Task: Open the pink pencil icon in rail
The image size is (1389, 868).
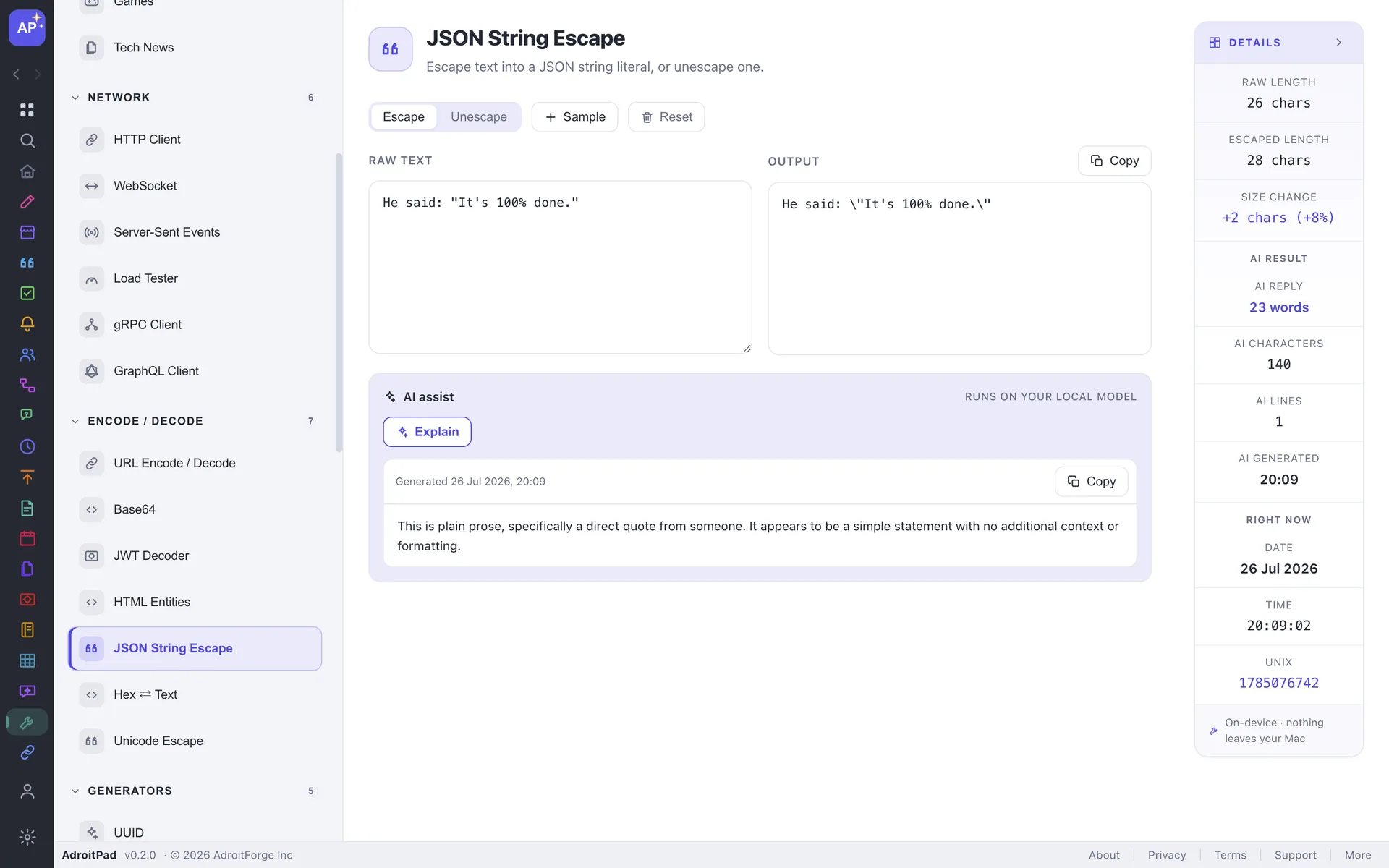Action: pos(27,202)
